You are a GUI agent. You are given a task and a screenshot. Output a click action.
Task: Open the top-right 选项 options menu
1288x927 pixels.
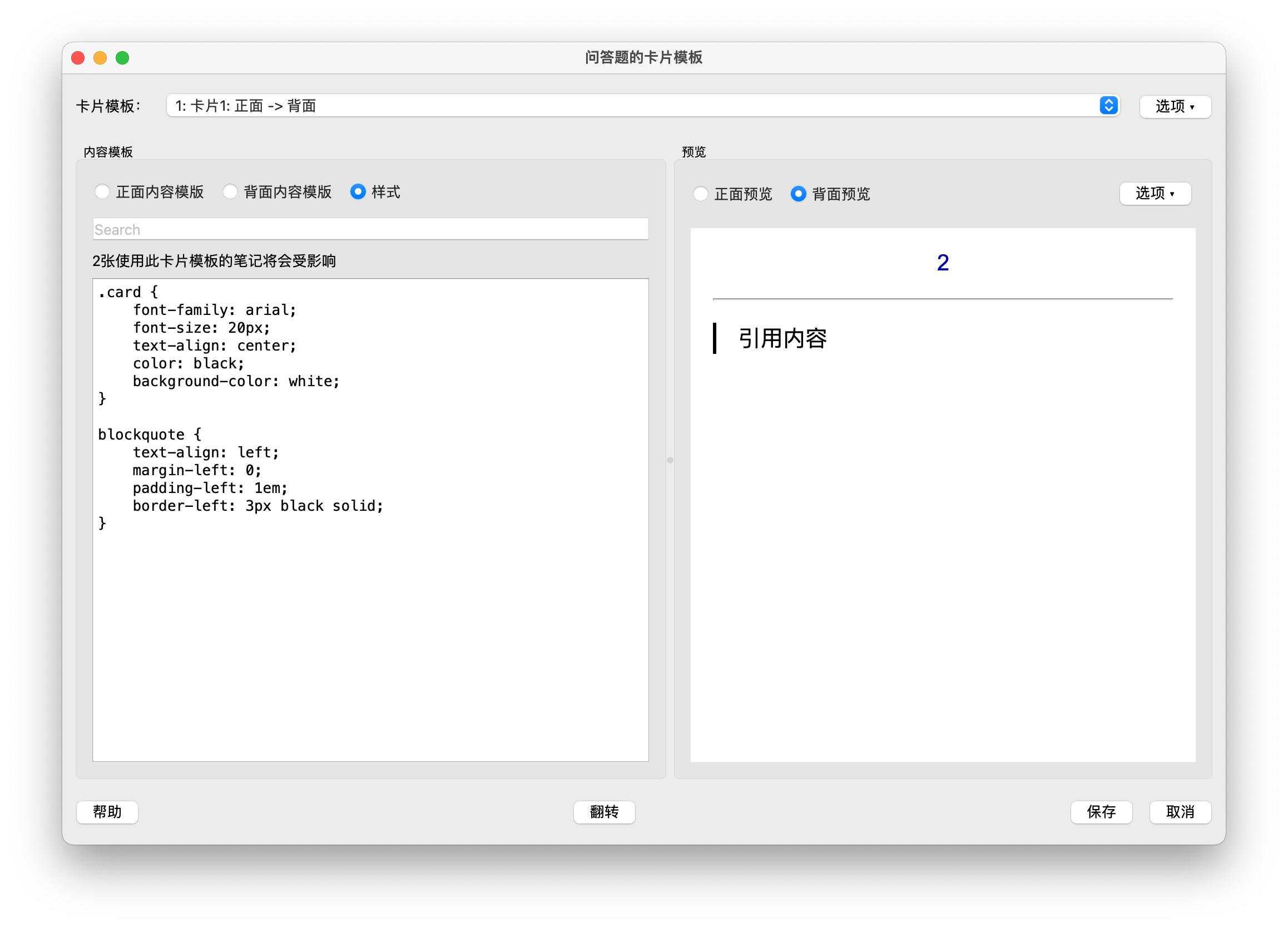(x=1175, y=106)
